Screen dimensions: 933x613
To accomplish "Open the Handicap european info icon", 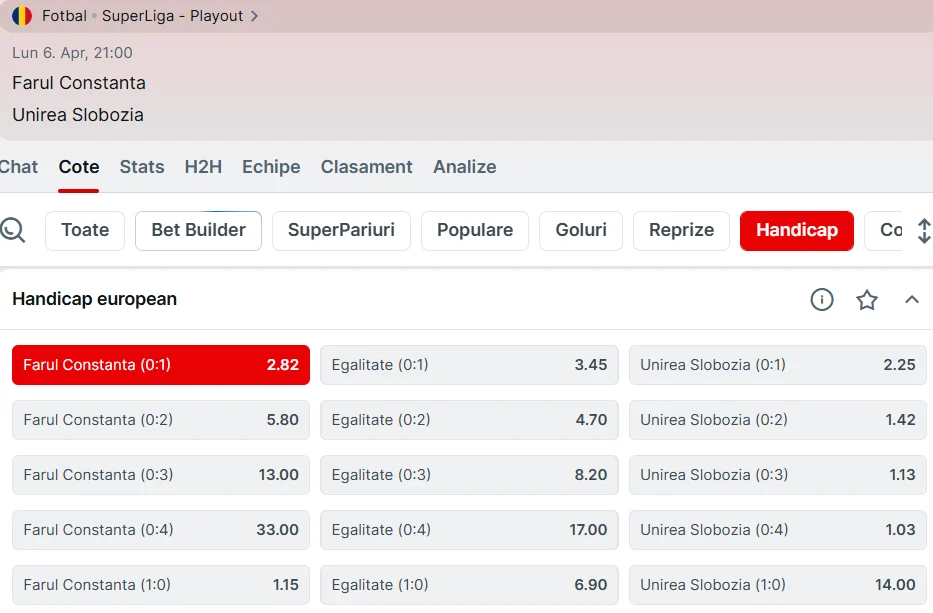I will (822, 299).
